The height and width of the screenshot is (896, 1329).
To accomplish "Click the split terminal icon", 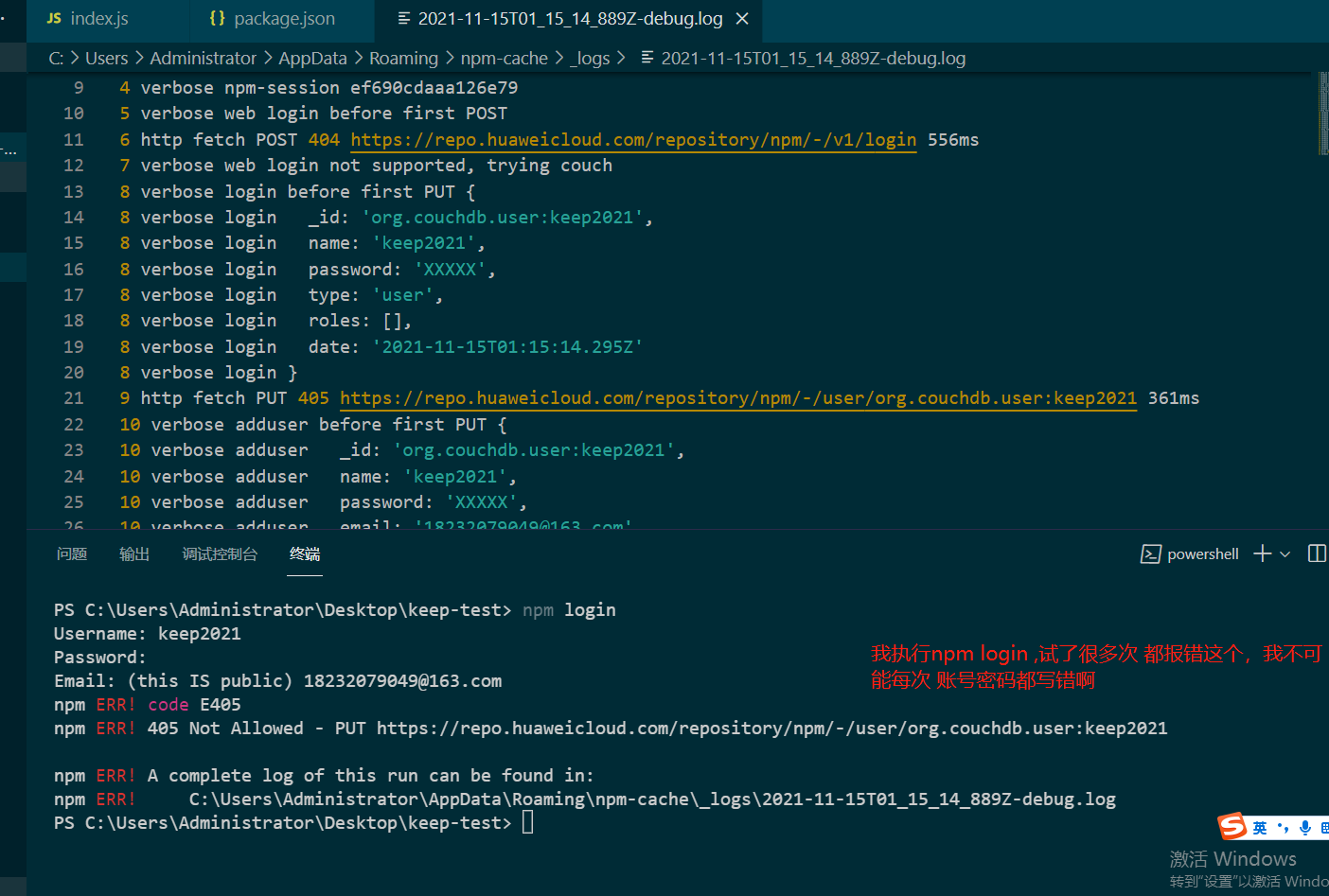I will tap(1316, 553).
